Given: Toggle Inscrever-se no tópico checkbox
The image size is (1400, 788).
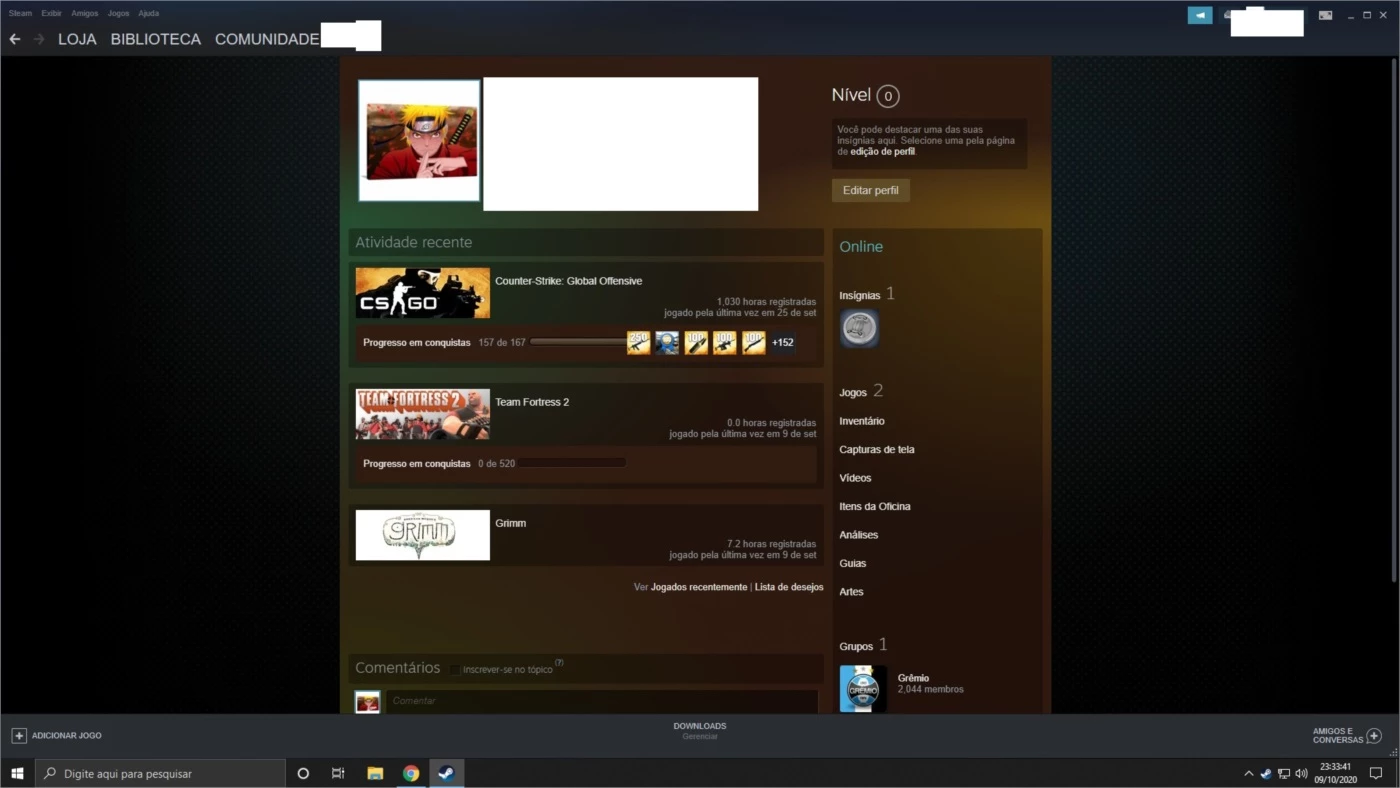Looking at the screenshot, I should (x=454, y=669).
